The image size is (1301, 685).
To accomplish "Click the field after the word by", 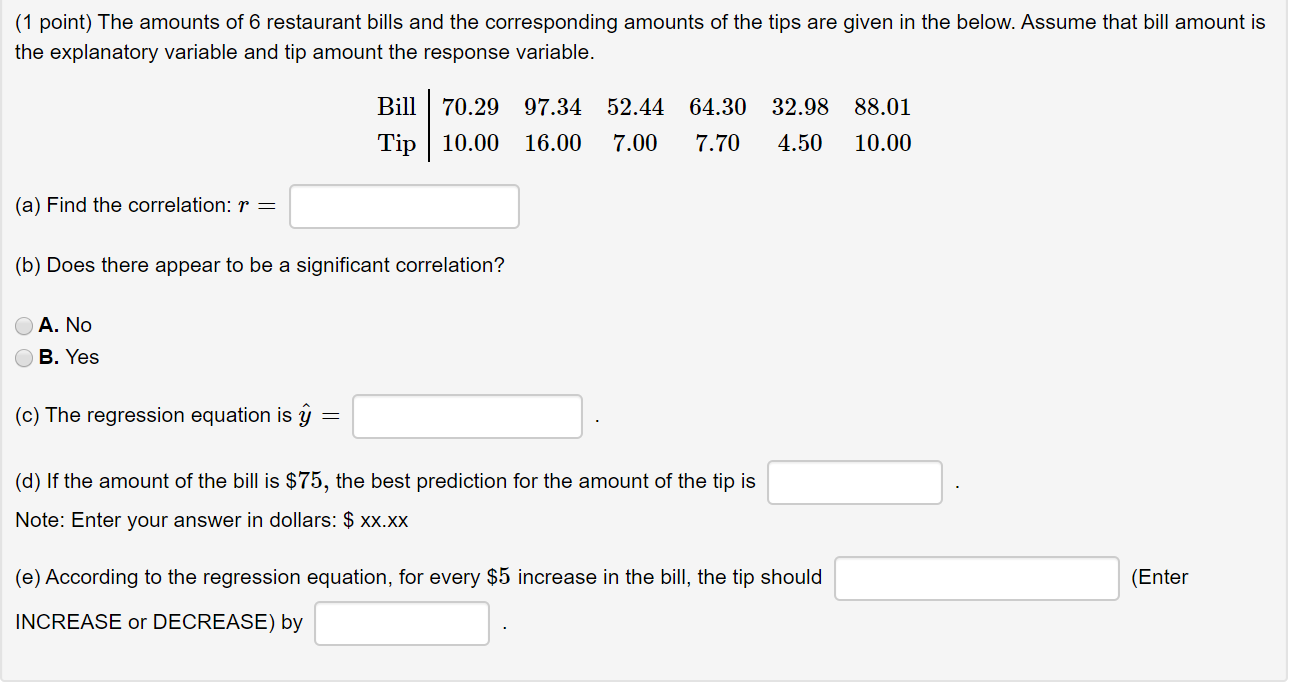I will pyautogui.click(x=400, y=622).
